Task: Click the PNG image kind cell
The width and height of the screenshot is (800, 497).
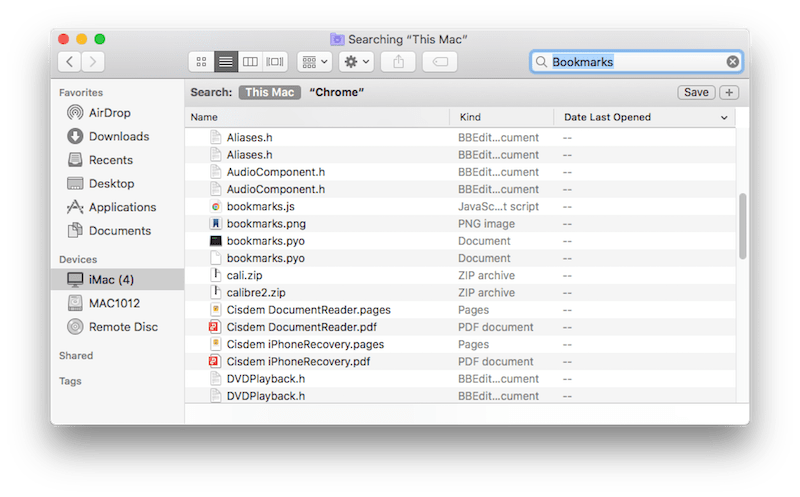Action: coord(486,224)
